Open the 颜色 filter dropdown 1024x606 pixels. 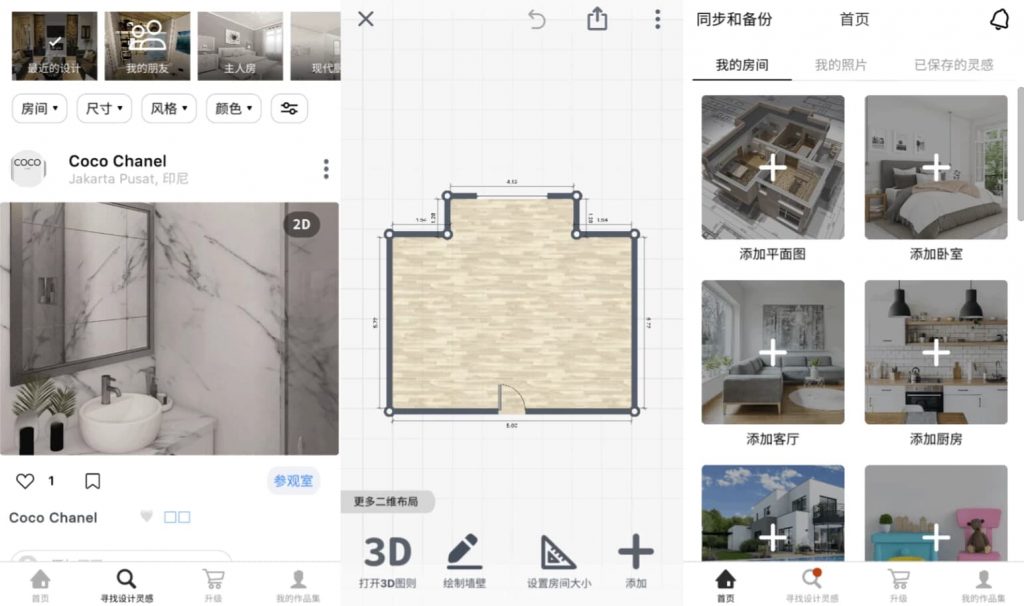coord(233,108)
